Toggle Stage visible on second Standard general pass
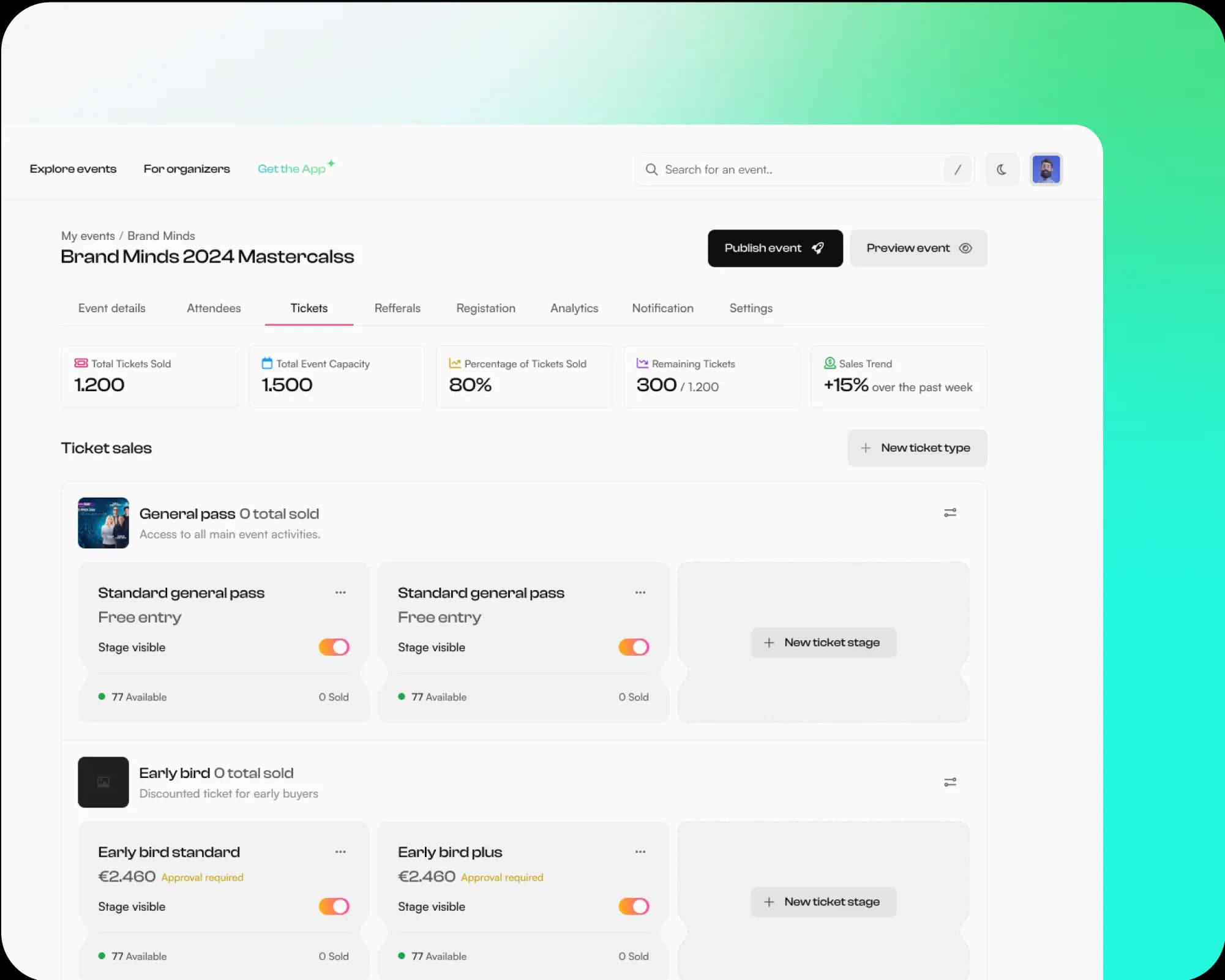This screenshot has height=980, width=1225. point(634,647)
